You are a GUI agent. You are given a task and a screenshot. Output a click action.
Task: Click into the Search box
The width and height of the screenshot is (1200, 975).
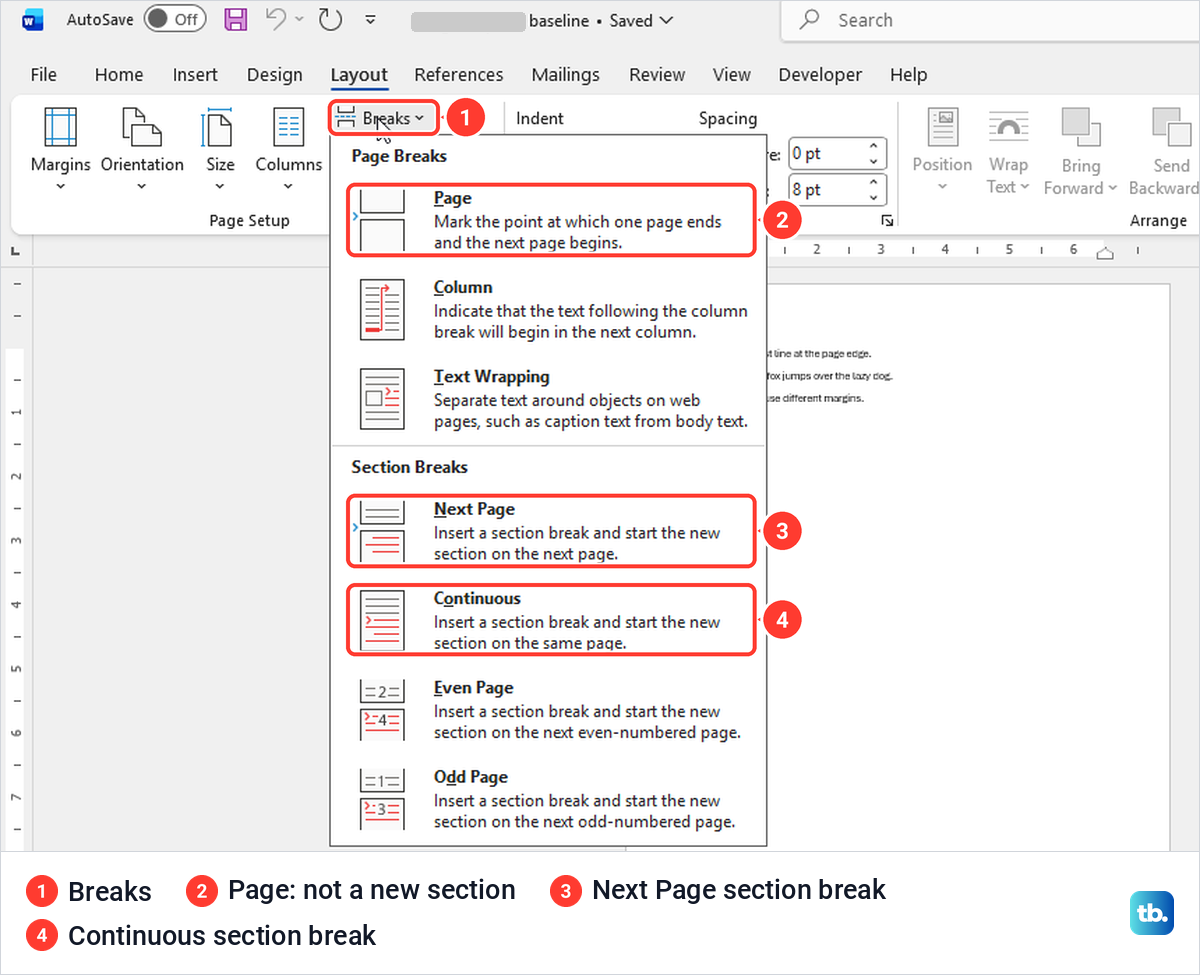(x=990, y=20)
